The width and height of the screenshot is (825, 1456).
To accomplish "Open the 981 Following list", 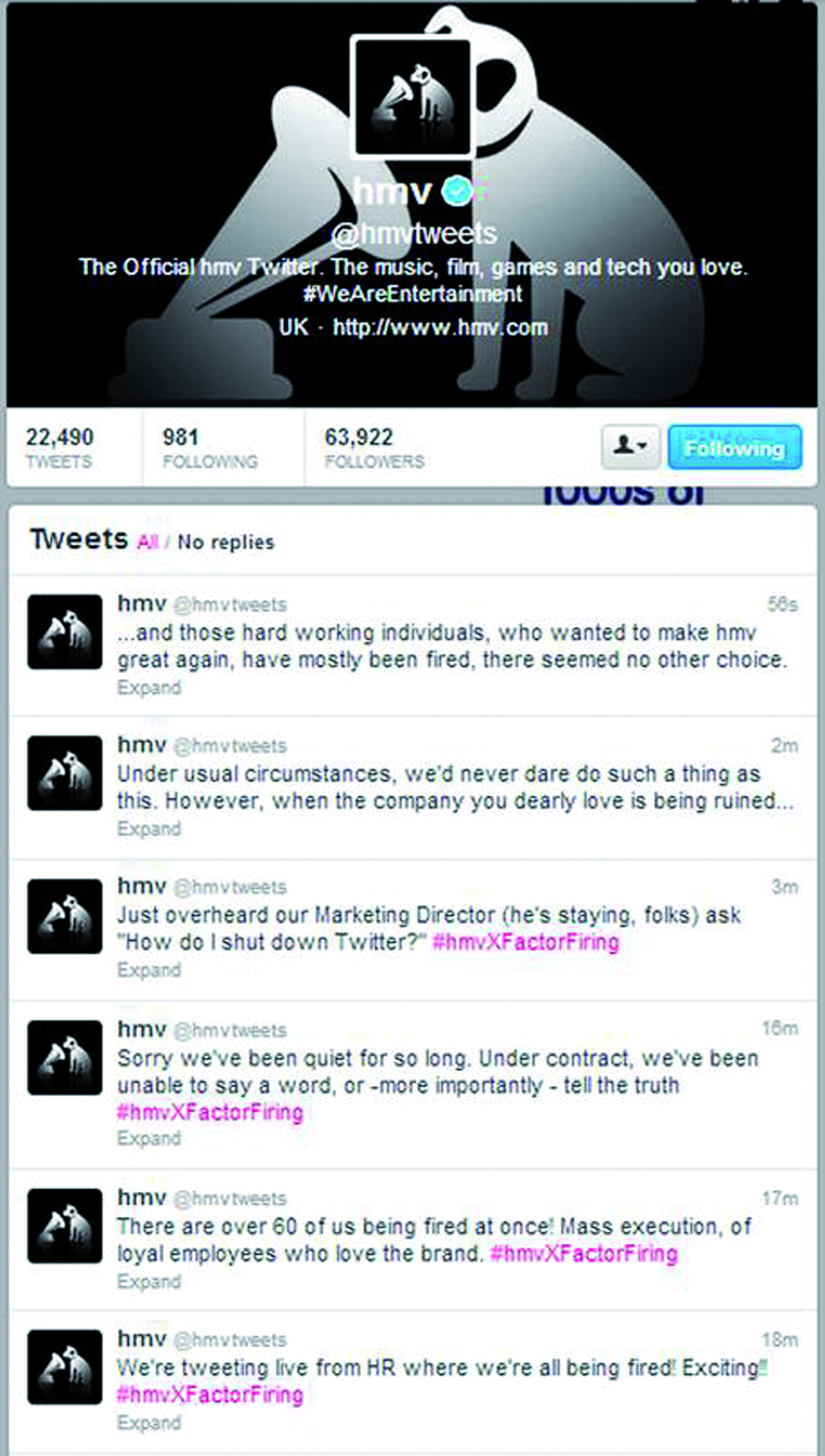I will coord(210,447).
